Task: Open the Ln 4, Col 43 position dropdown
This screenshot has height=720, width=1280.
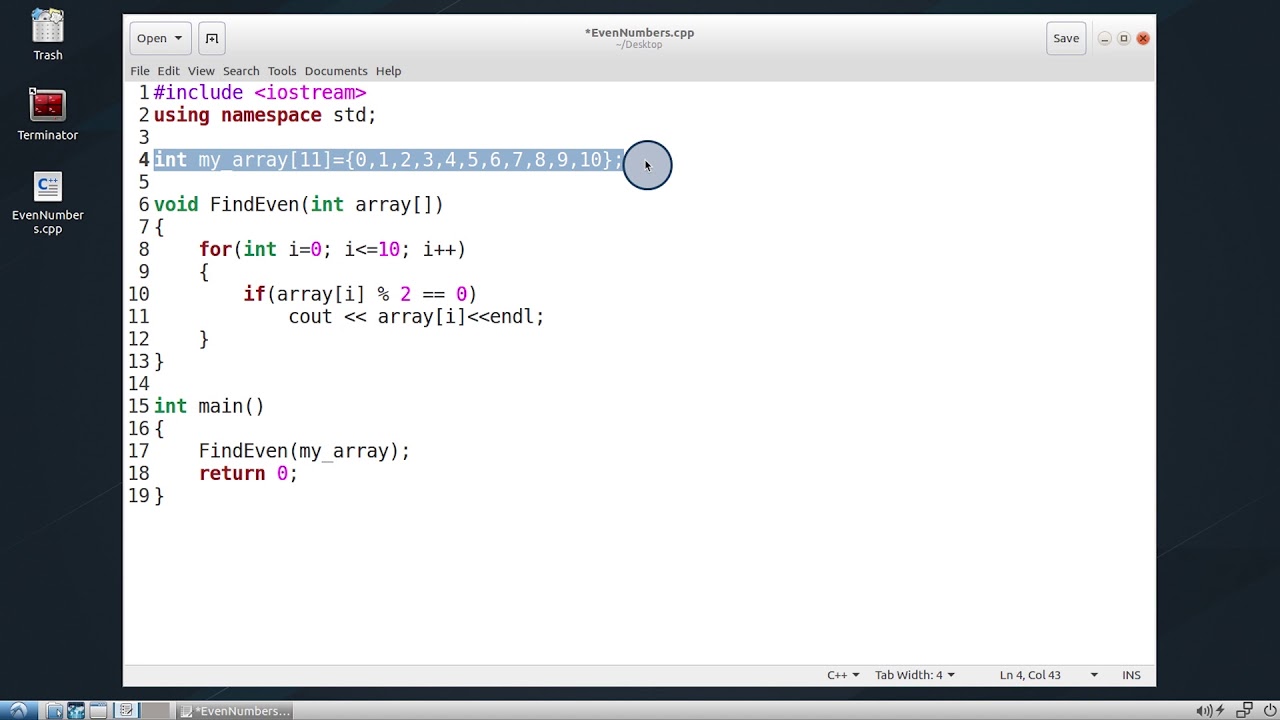Action: coord(1048,675)
